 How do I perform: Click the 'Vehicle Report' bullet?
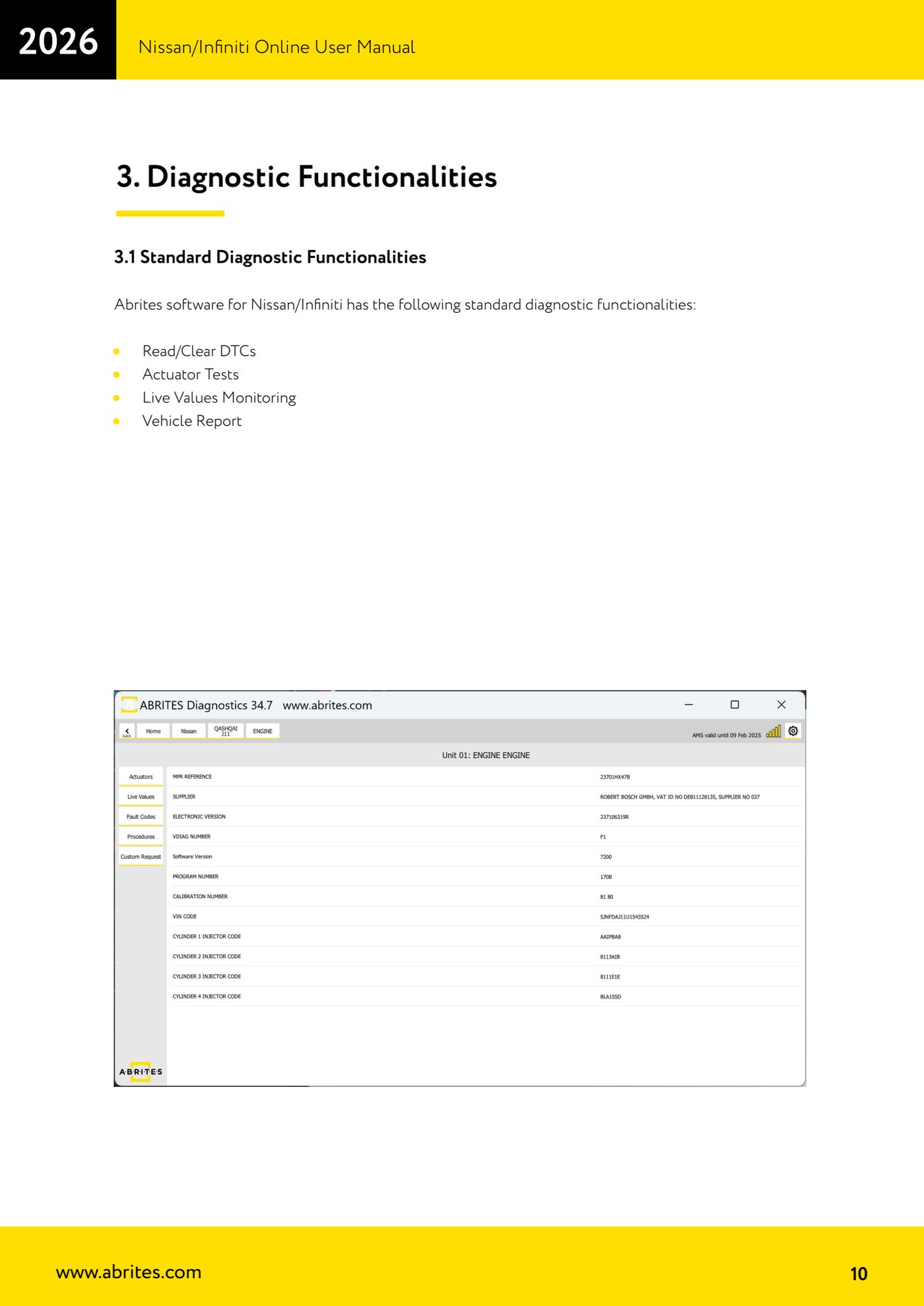pyautogui.click(x=192, y=421)
